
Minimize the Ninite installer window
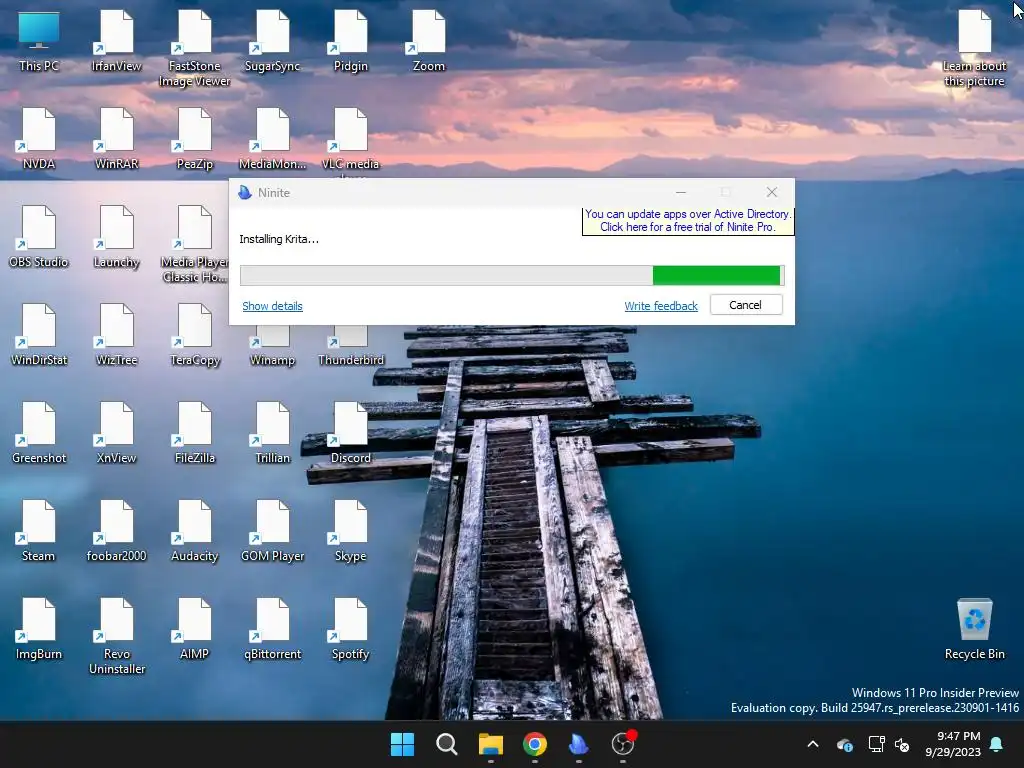point(680,193)
